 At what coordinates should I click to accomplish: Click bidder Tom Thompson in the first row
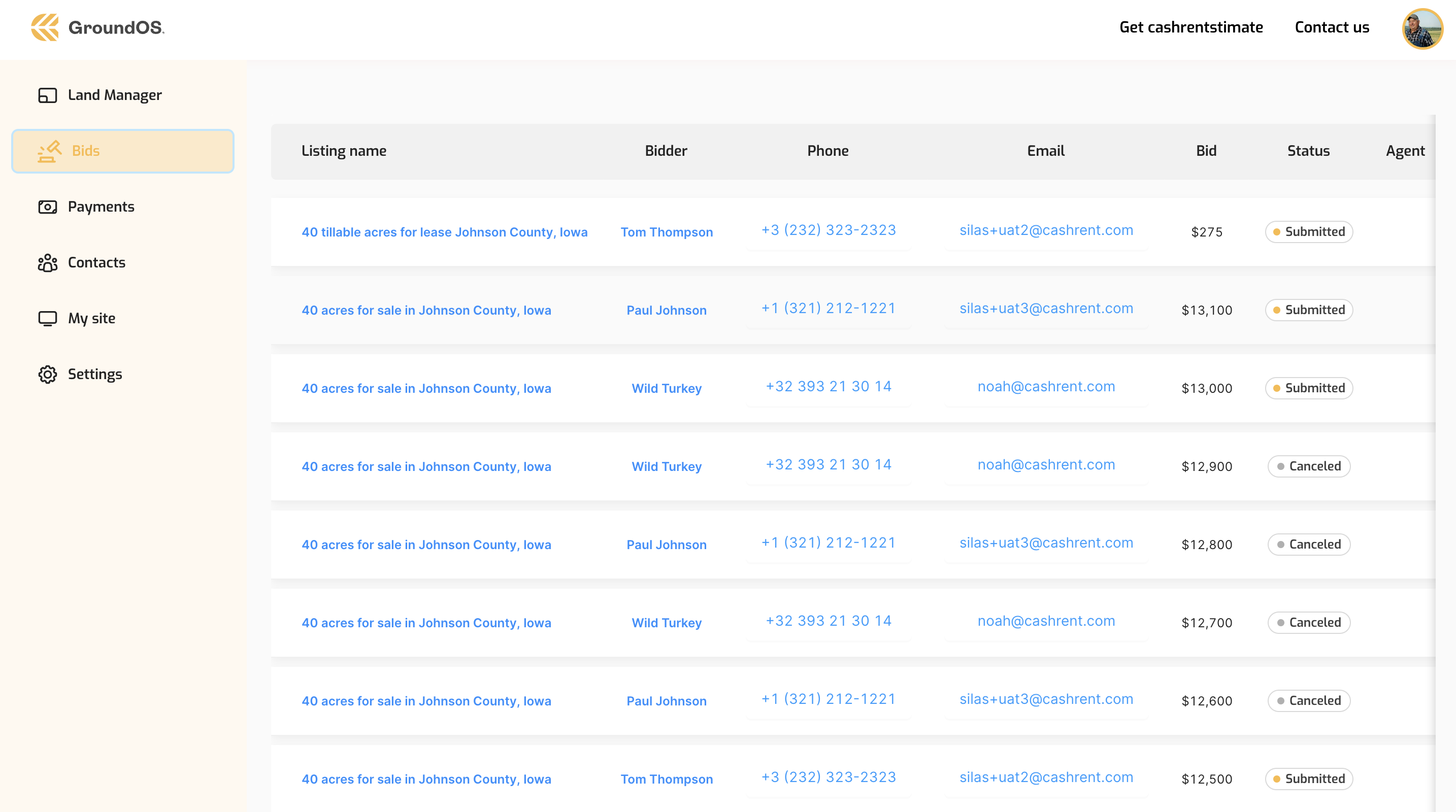tap(667, 232)
